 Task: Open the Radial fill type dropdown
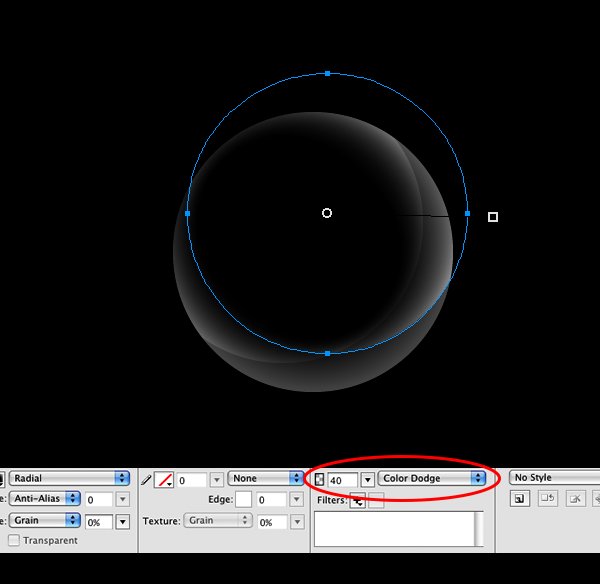(70, 478)
